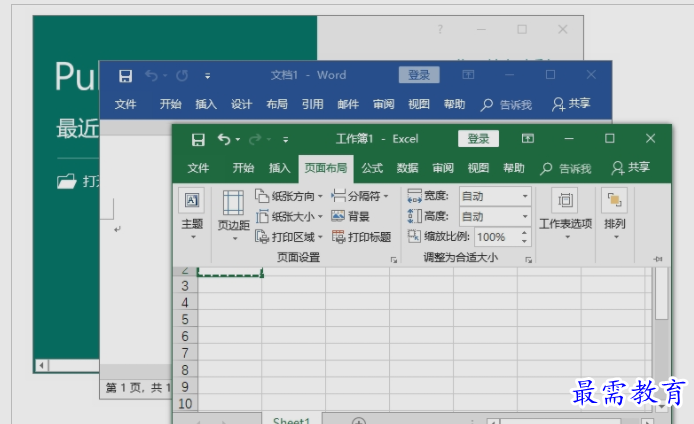This screenshot has height=424, width=694.
Task: Open the 主题 themes gallery
Action: point(191,213)
